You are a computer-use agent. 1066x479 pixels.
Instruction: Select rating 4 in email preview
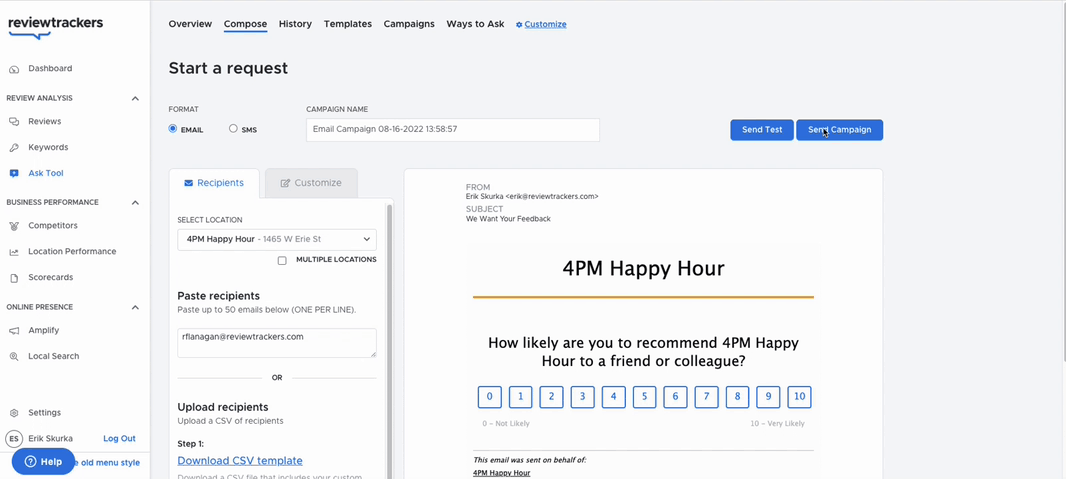click(x=613, y=397)
